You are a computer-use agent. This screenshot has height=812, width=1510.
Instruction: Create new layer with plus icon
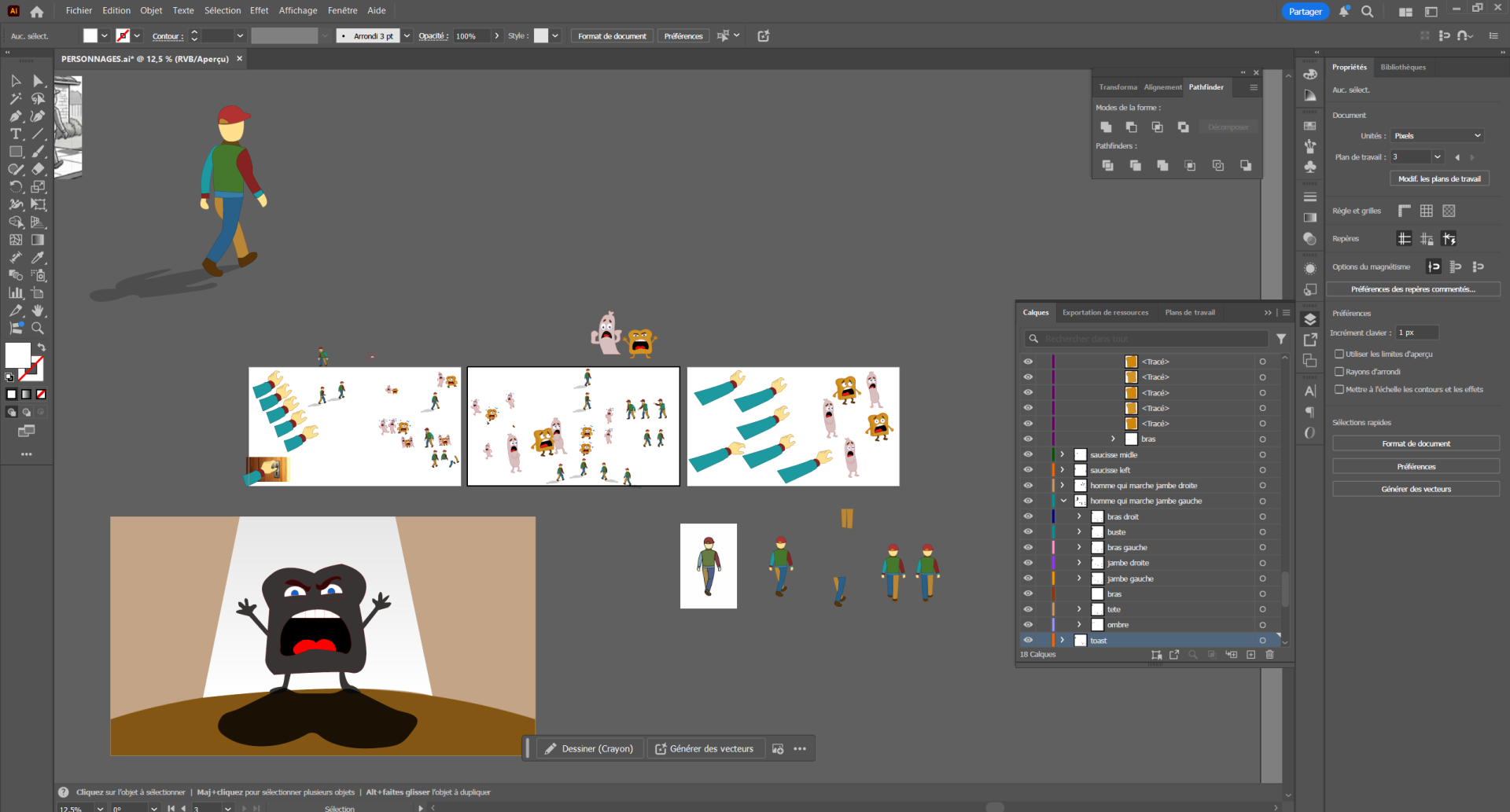[1250, 655]
